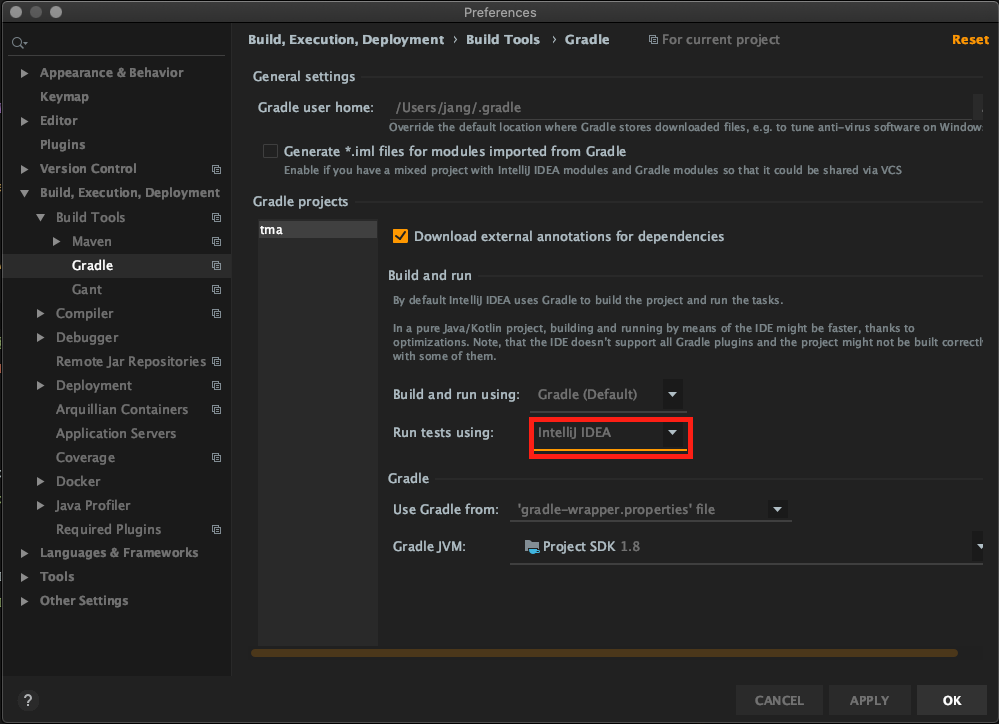Click Build Tools breadcrumb
Image resolution: width=999 pixels, height=724 pixels.
click(503, 40)
